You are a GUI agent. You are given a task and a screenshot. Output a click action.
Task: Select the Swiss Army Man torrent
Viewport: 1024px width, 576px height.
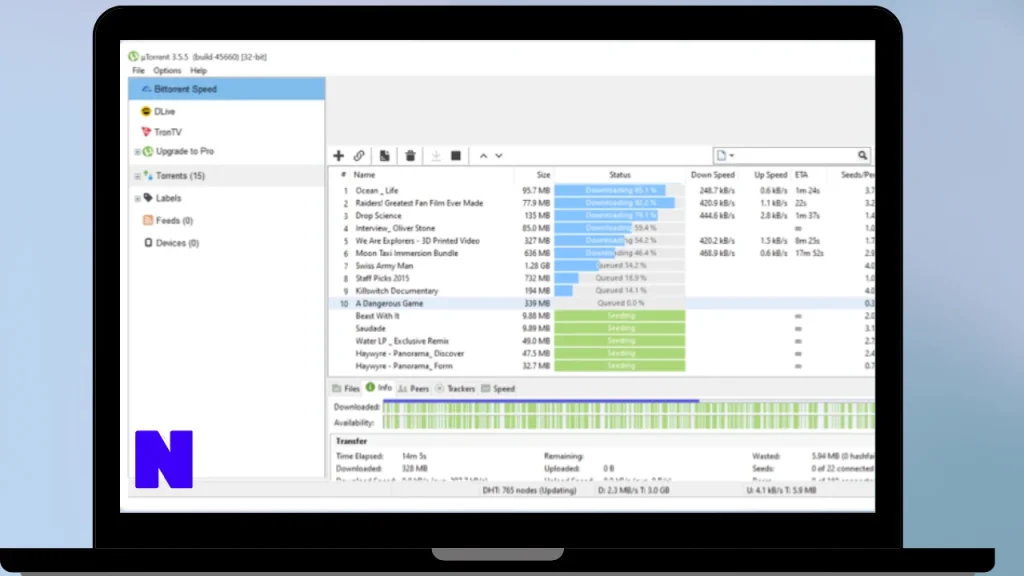(384, 266)
